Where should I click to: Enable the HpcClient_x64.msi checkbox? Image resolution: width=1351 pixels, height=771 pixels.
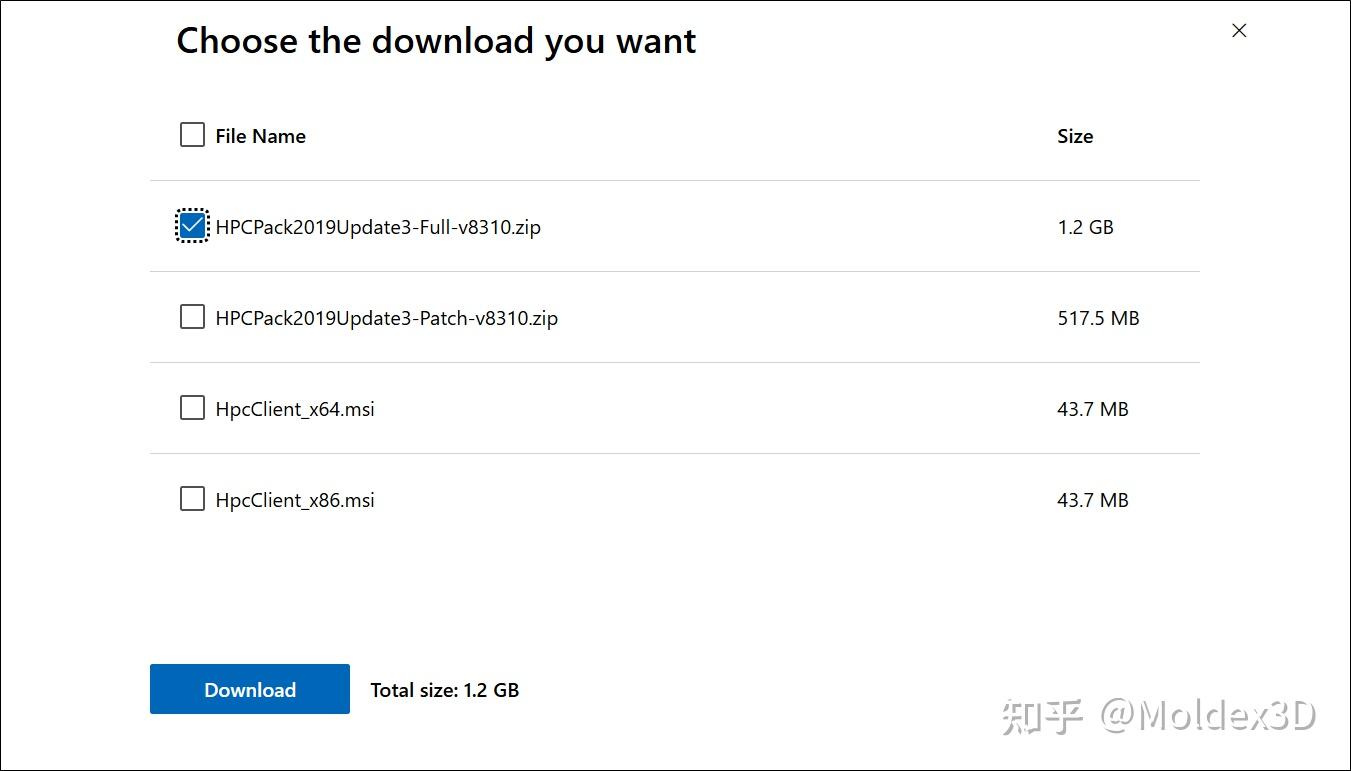(192, 408)
